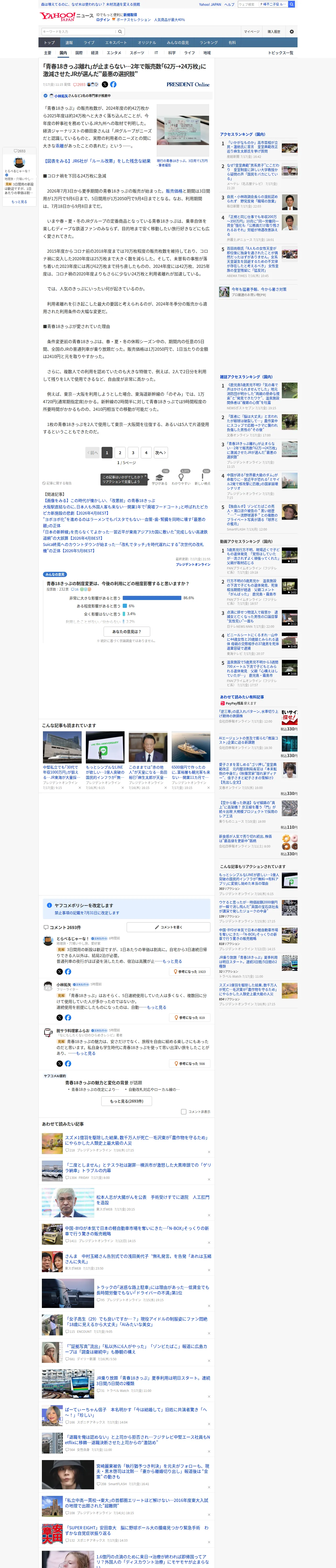Share the article on X below the headline
Viewport: 336px width, 1568px height.
[105, 85]
